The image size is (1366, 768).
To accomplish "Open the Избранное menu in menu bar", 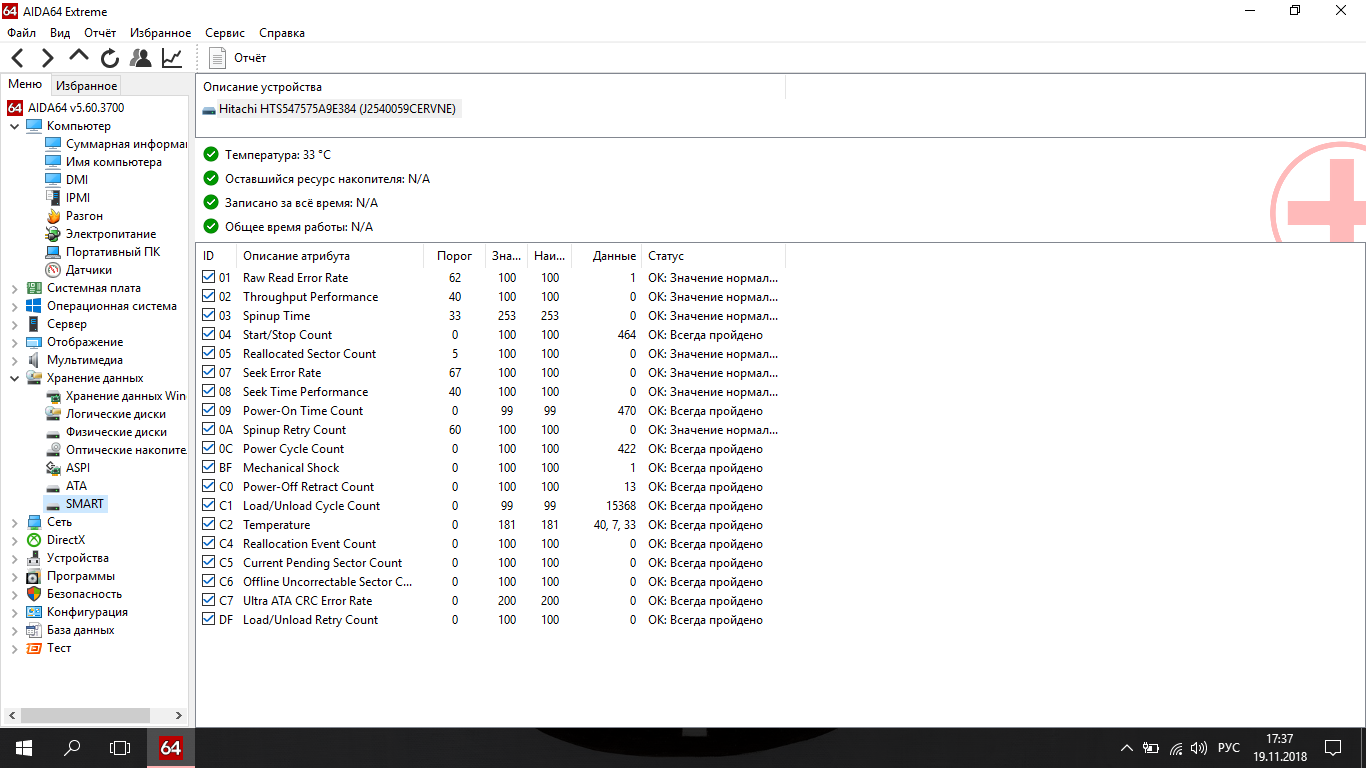I will (161, 33).
